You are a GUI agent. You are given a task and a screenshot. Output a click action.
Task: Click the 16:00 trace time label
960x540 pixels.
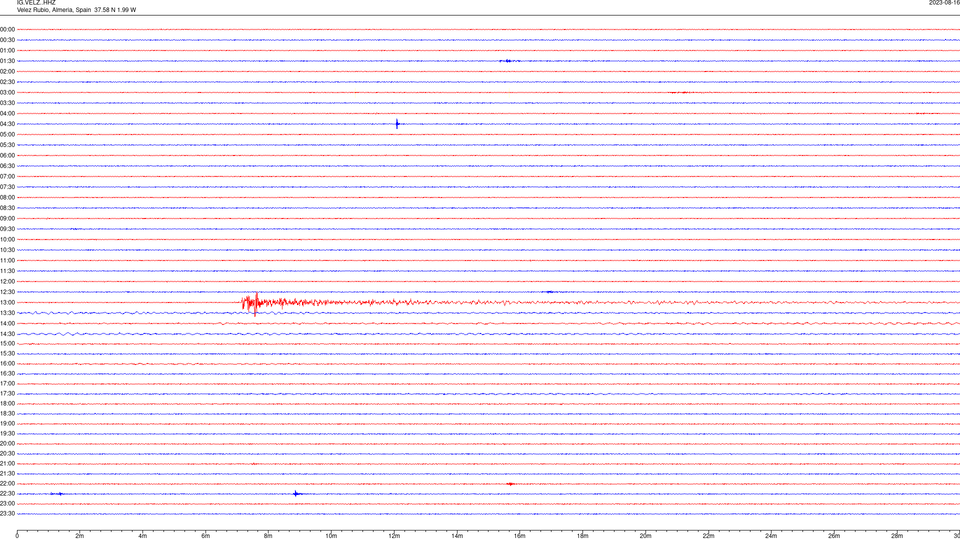7,364
